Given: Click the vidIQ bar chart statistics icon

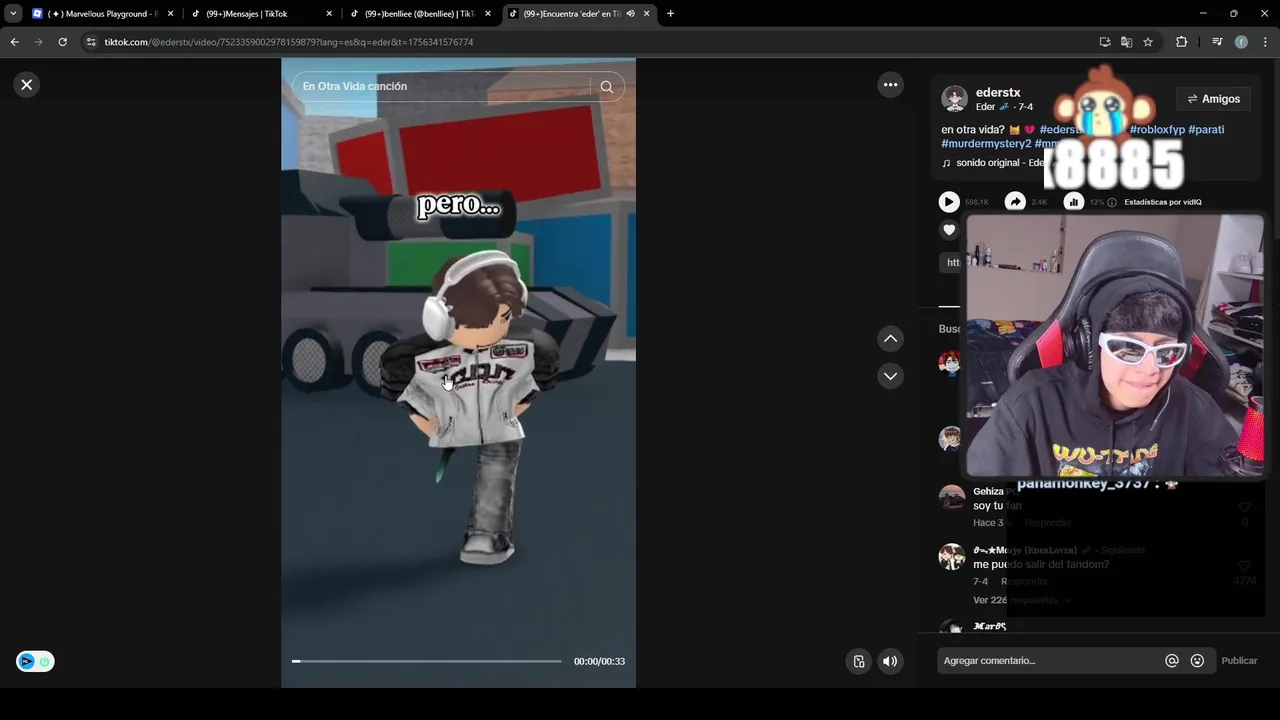Looking at the screenshot, I should click(x=1074, y=202).
